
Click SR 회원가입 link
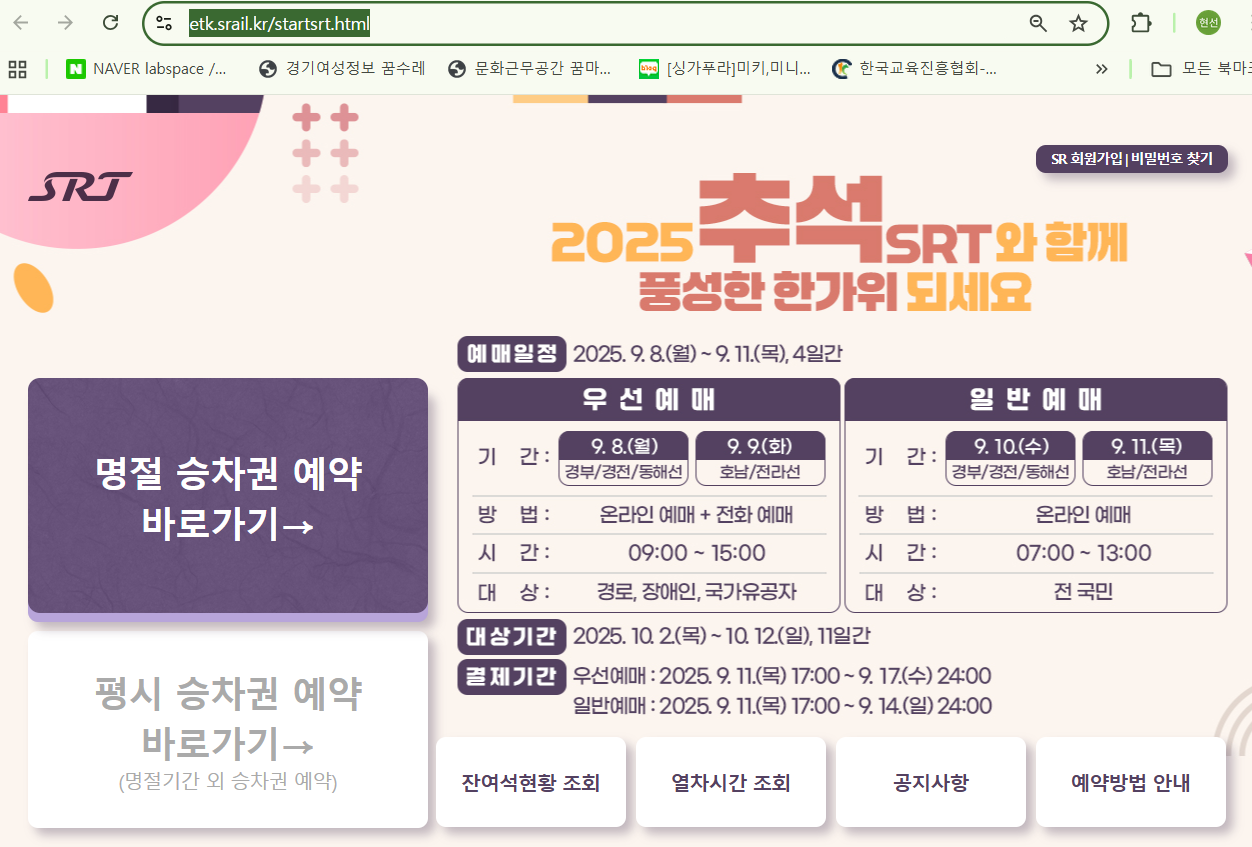point(1086,159)
